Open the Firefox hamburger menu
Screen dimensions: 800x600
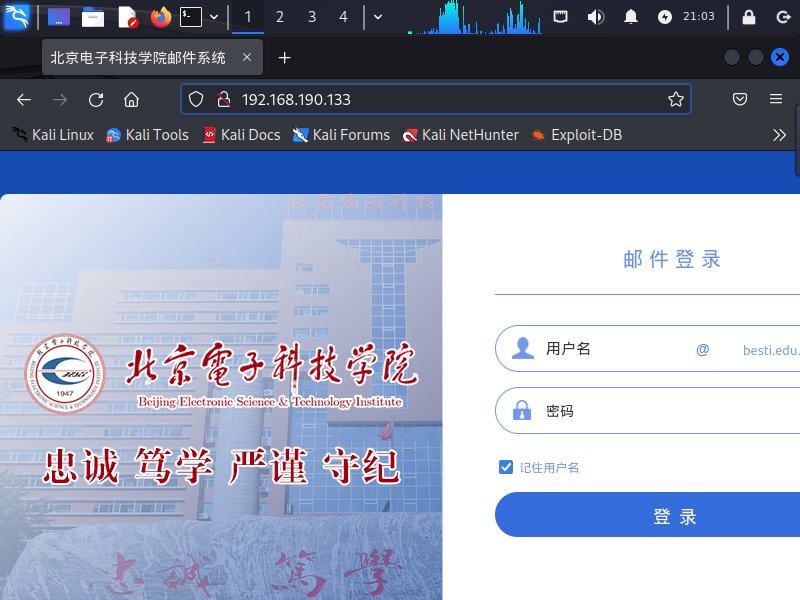tap(776, 99)
